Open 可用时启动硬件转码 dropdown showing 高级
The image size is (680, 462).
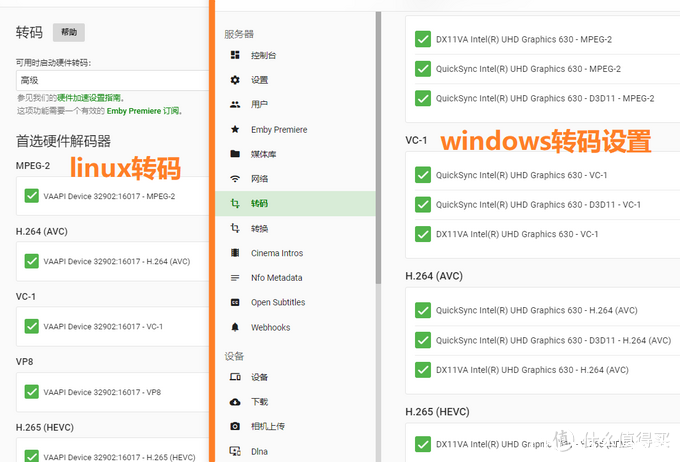(x=112, y=80)
